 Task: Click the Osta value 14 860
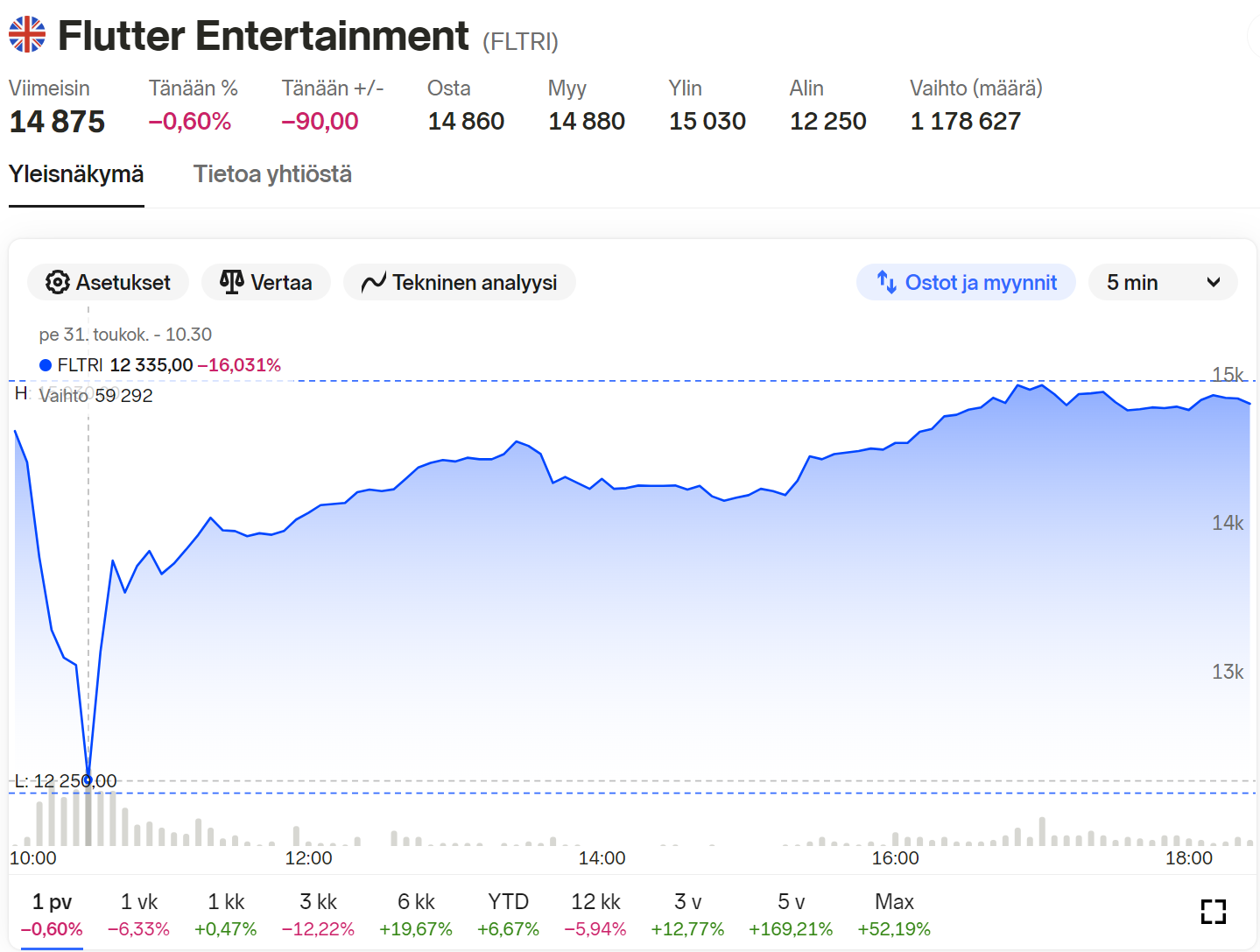tap(466, 122)
